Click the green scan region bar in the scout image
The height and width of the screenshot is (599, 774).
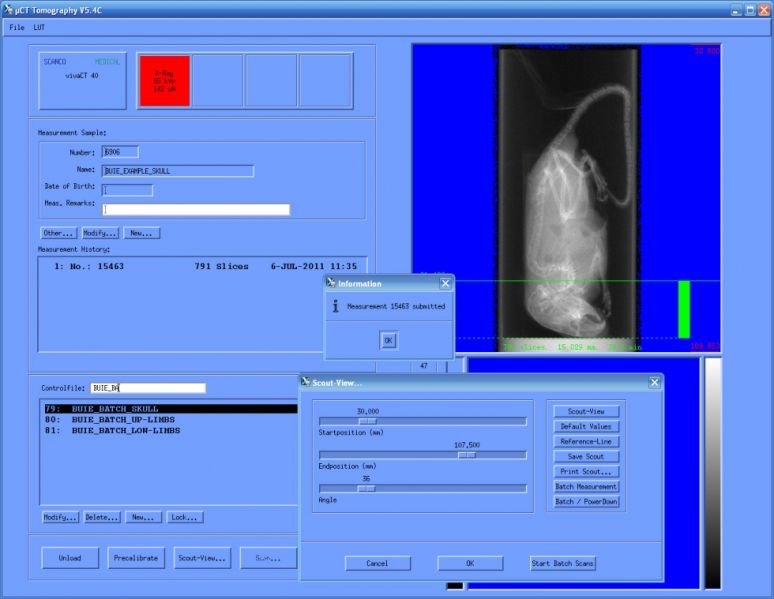tap(684, 310)
